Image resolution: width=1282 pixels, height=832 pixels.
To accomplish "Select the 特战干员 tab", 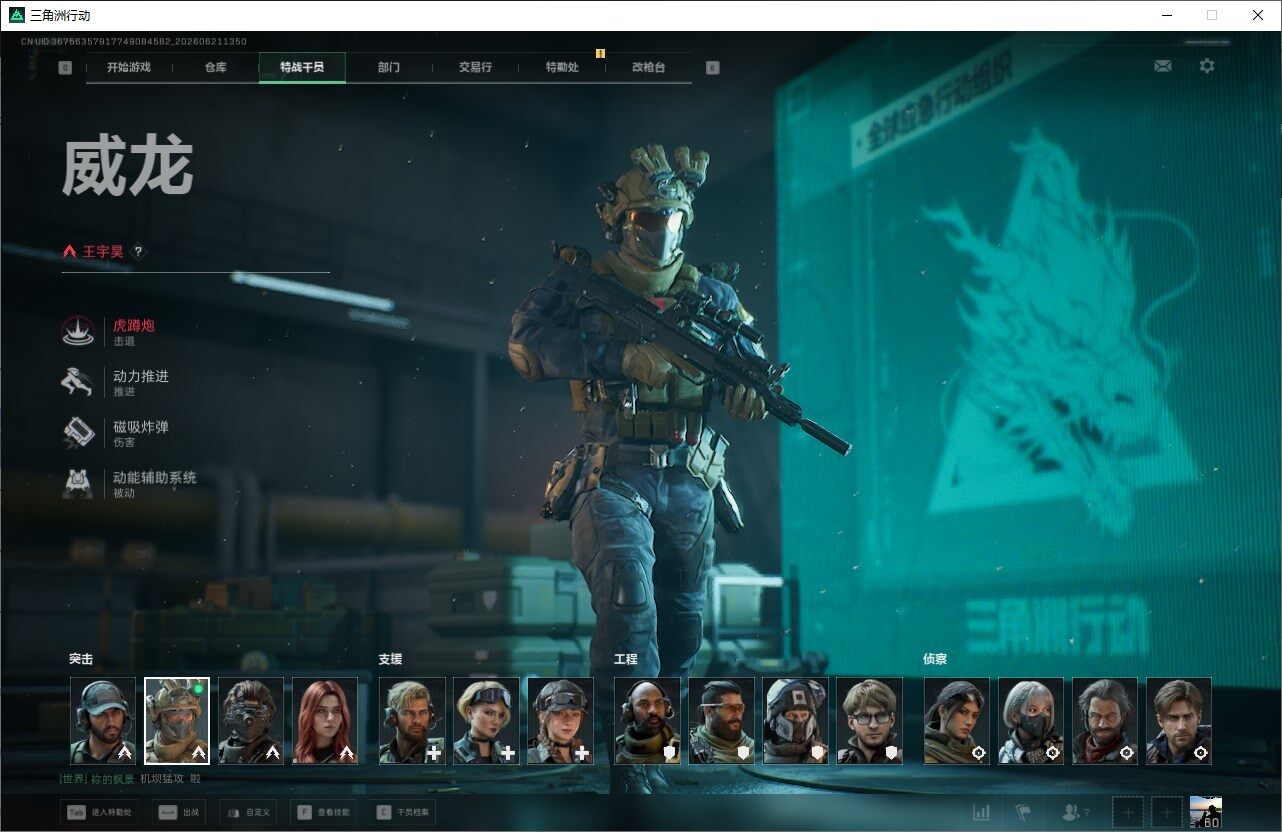I will click(302, 67).
